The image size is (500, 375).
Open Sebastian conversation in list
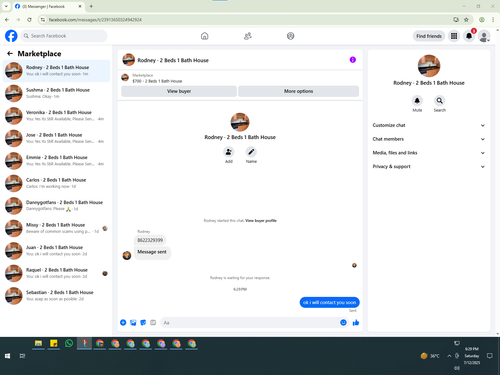pyautogui.click(x=56, y=295)
